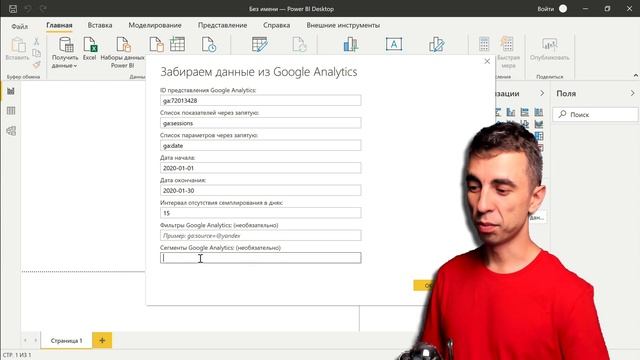Click the Google Analytics segments field
640x360 pixels.
click(x=260, y=258)
